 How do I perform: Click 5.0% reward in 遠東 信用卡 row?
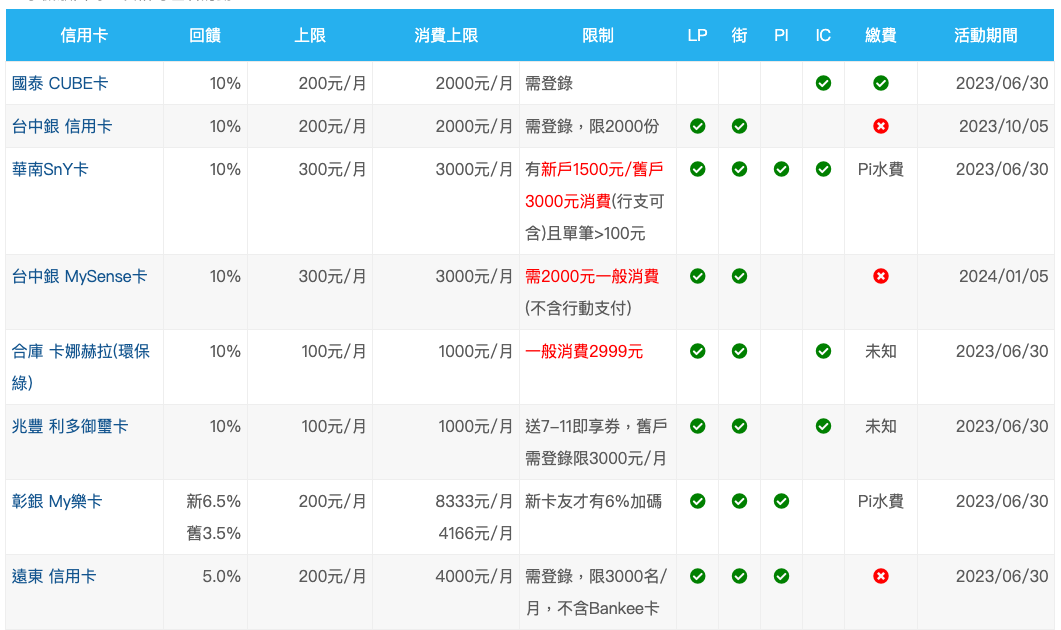point(222,577)
